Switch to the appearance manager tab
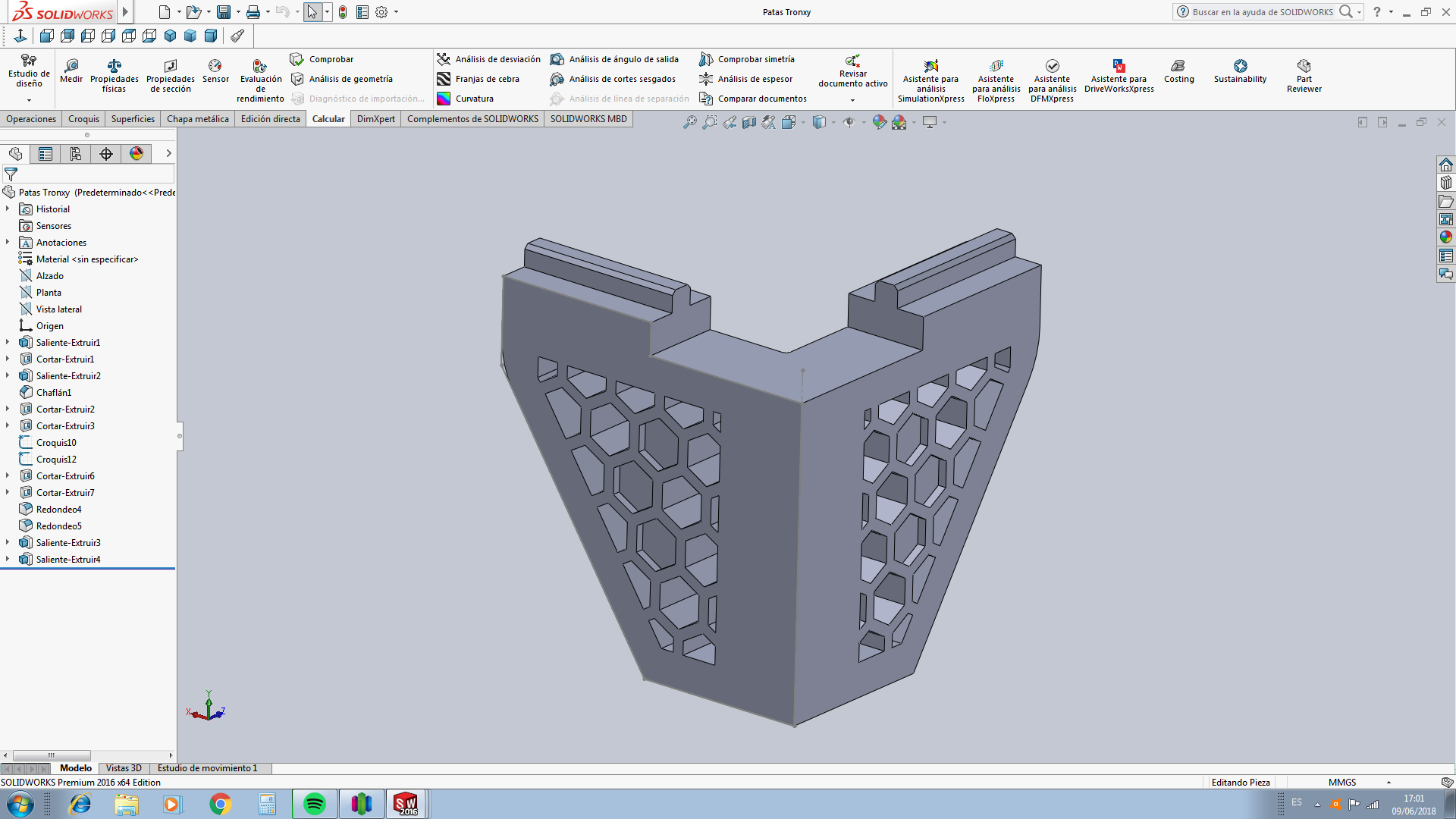This screenshot has width=1456, height=819. [136, 154]
